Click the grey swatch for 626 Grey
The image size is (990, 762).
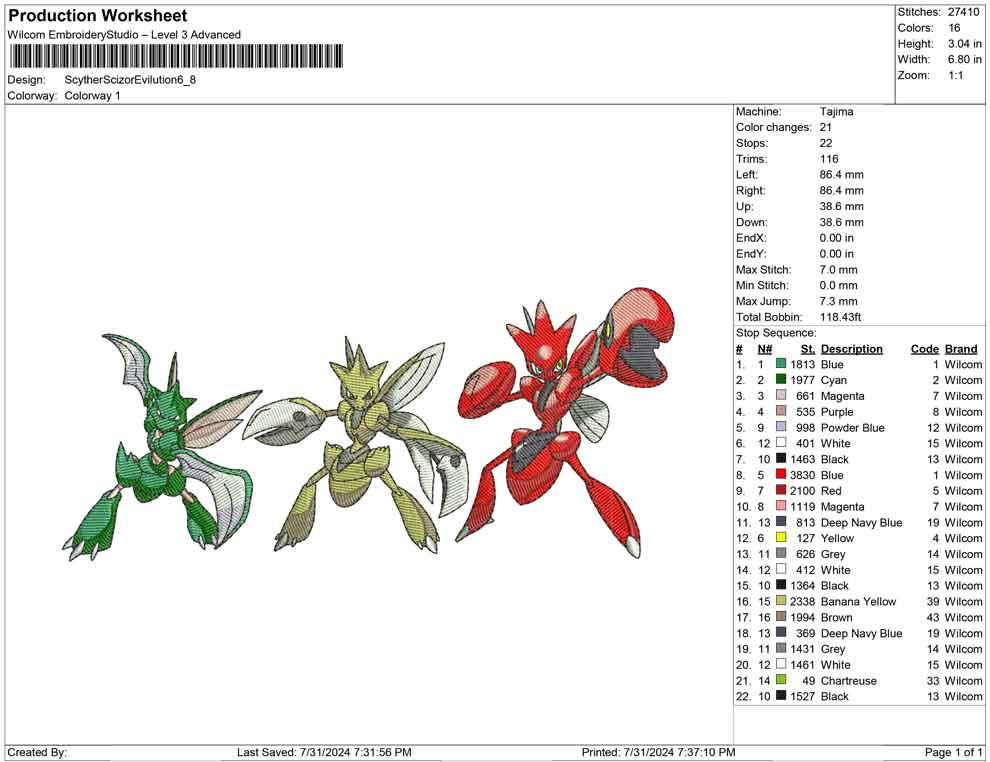781,554
